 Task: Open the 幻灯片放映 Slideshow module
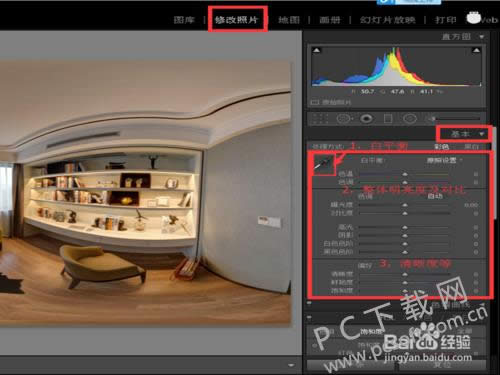(x=387, y=20)
